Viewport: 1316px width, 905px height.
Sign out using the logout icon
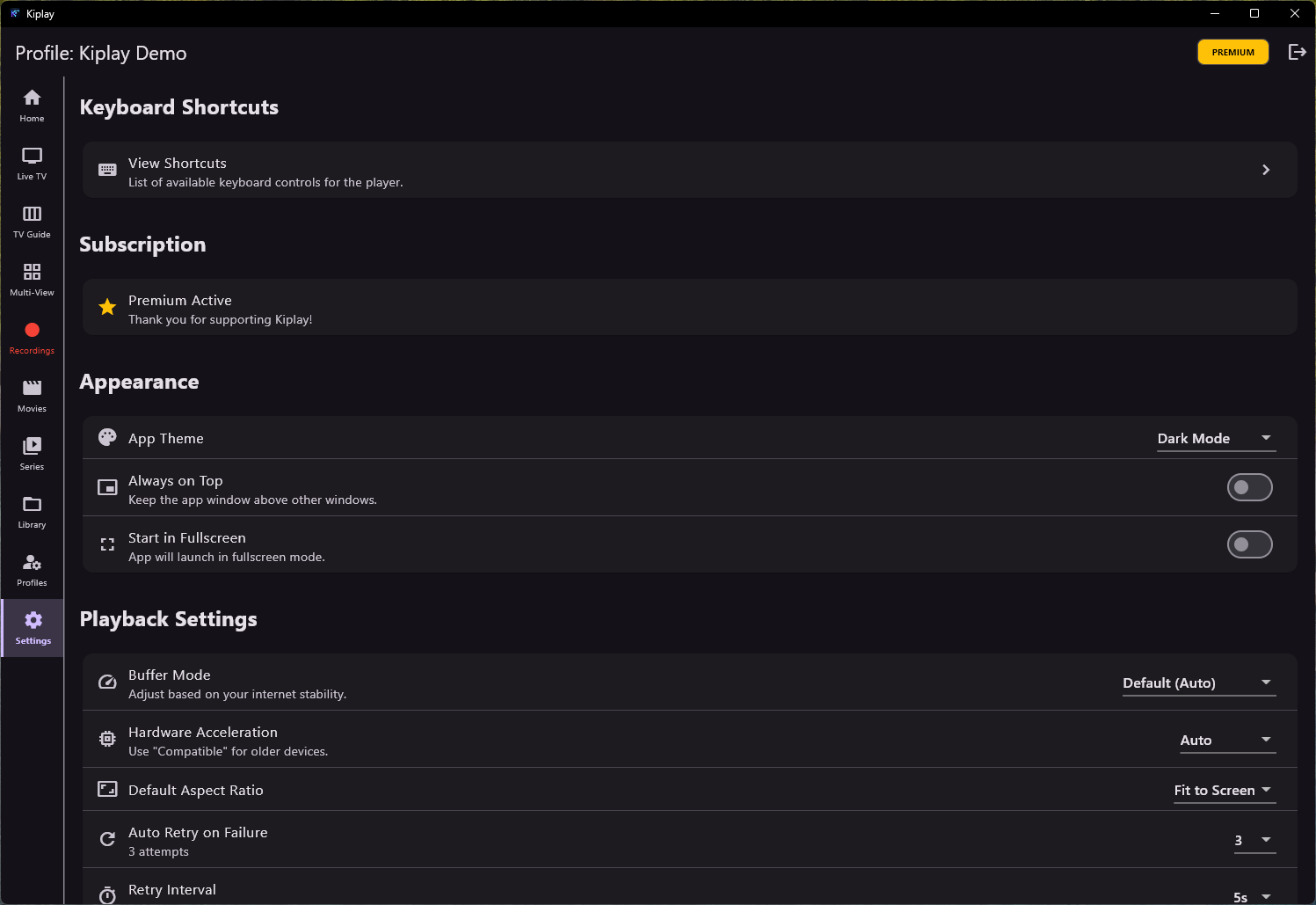[x=1298, y=52]
